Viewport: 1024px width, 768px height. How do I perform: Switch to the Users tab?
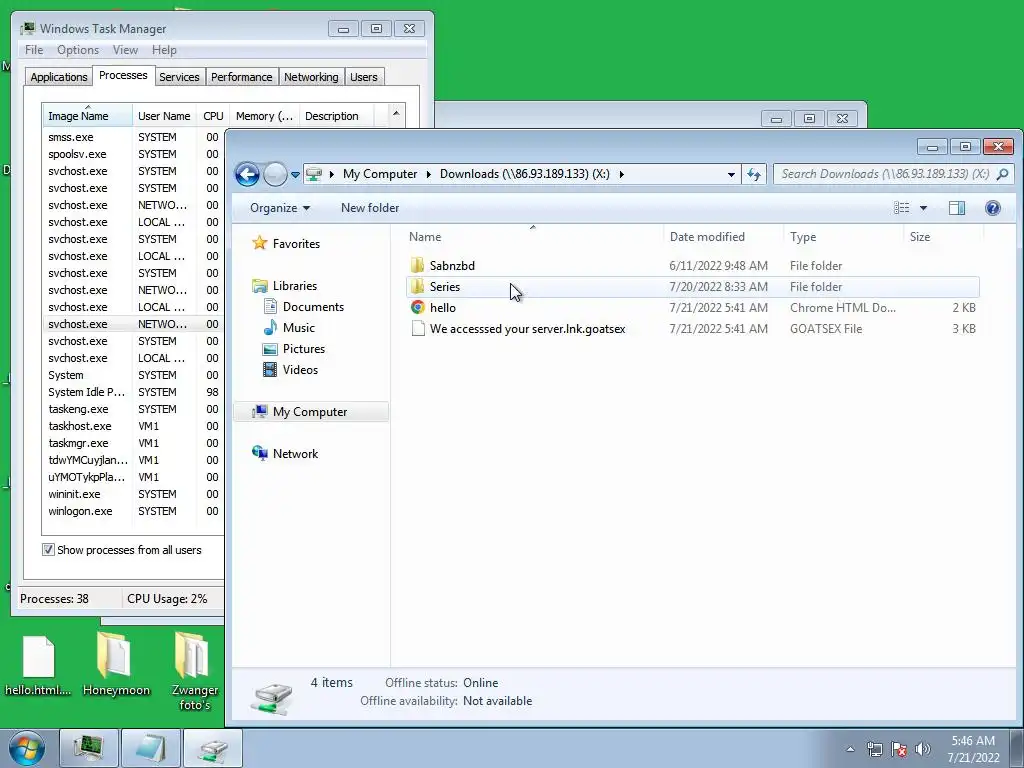[x=364, y=77]
